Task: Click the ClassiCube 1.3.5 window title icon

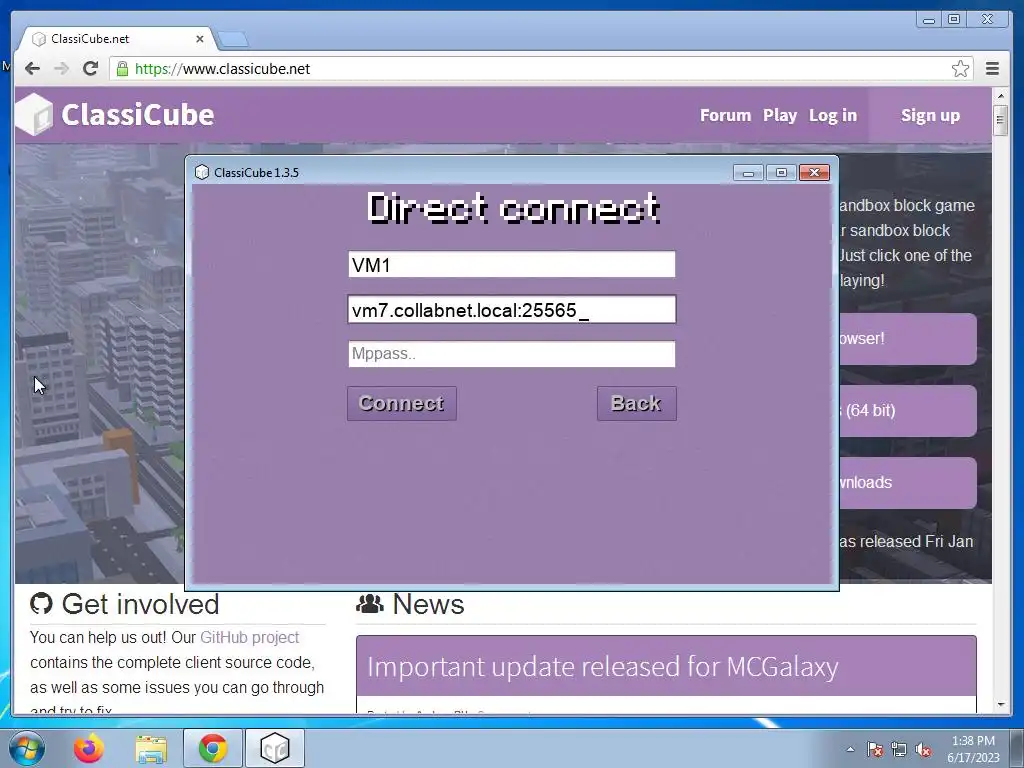Action: [x=202, y=172]
